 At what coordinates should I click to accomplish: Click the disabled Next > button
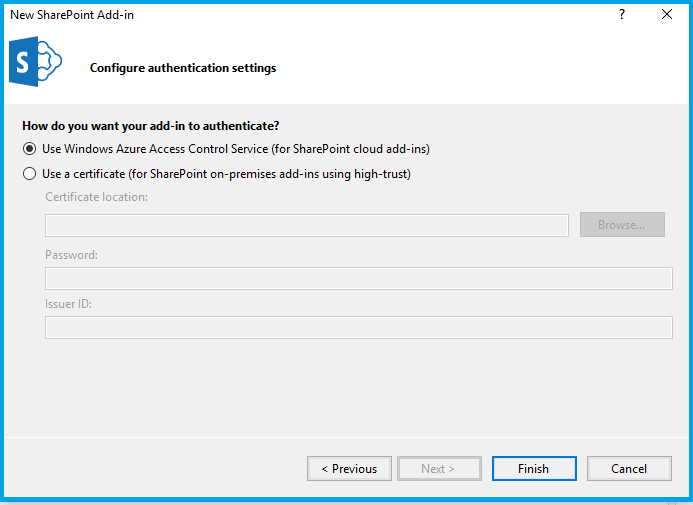click(439, 468)
